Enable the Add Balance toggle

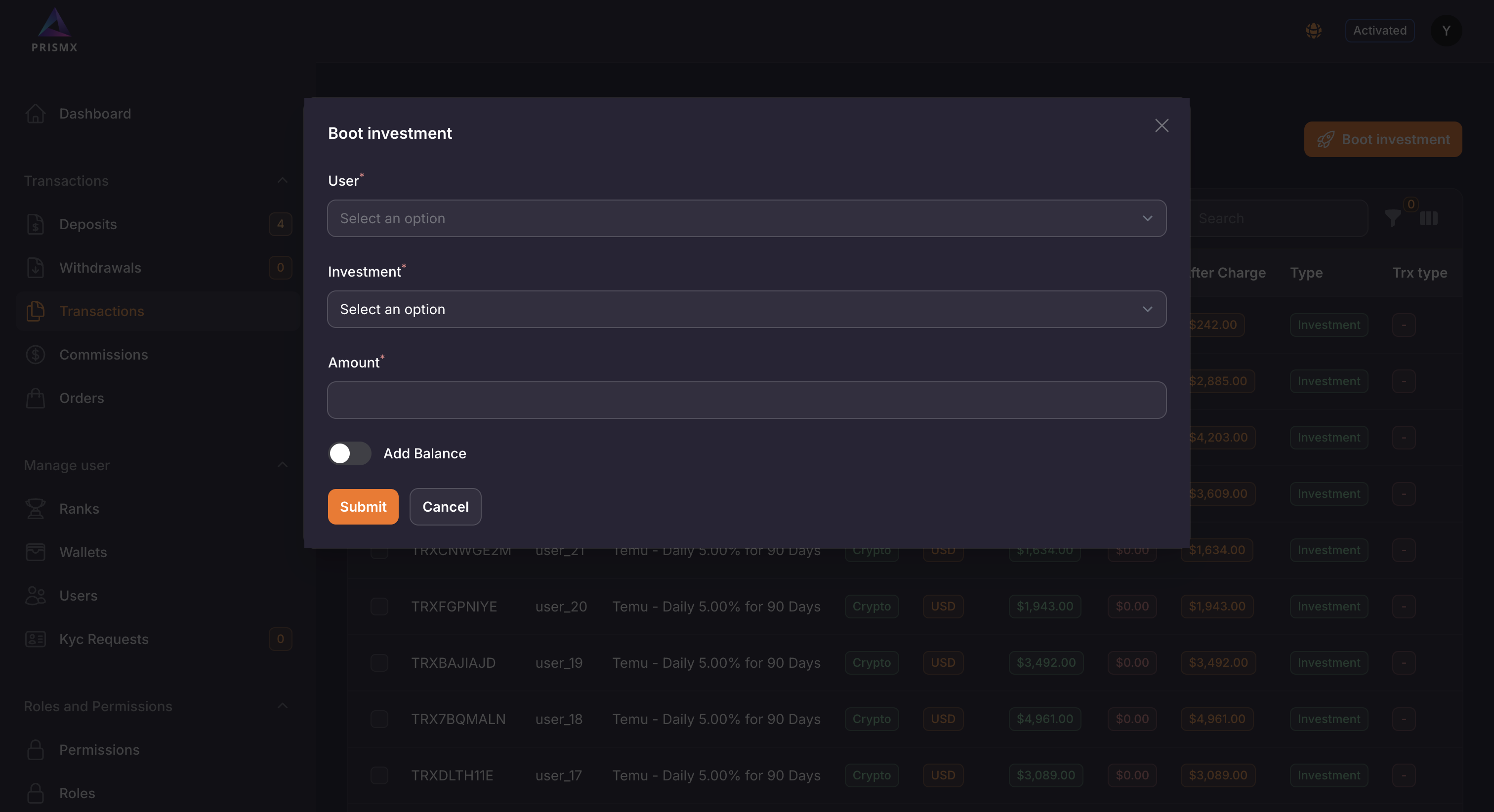tap(350, 453)
